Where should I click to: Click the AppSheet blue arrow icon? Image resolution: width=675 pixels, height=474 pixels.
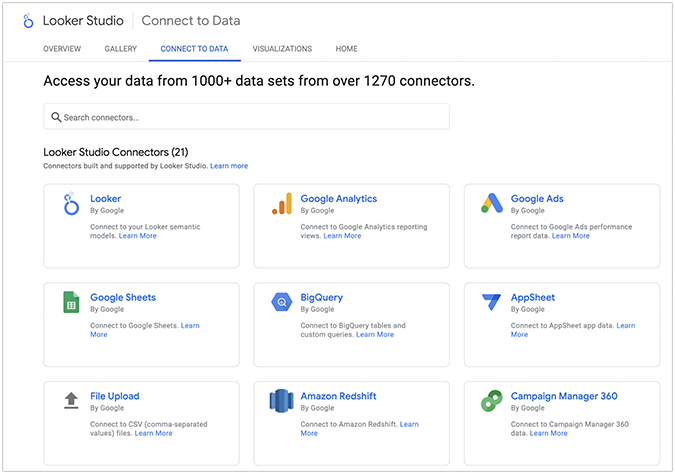pos(491,302)
